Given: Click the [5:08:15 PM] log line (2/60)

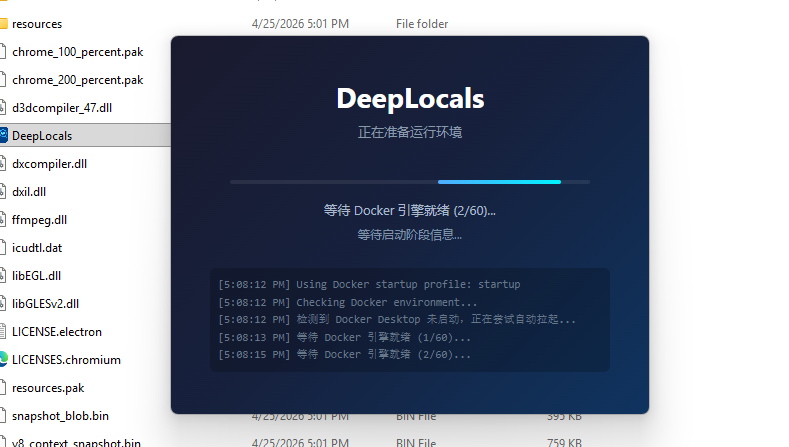Looking at the screenshot, I should (x=345, y=354).
